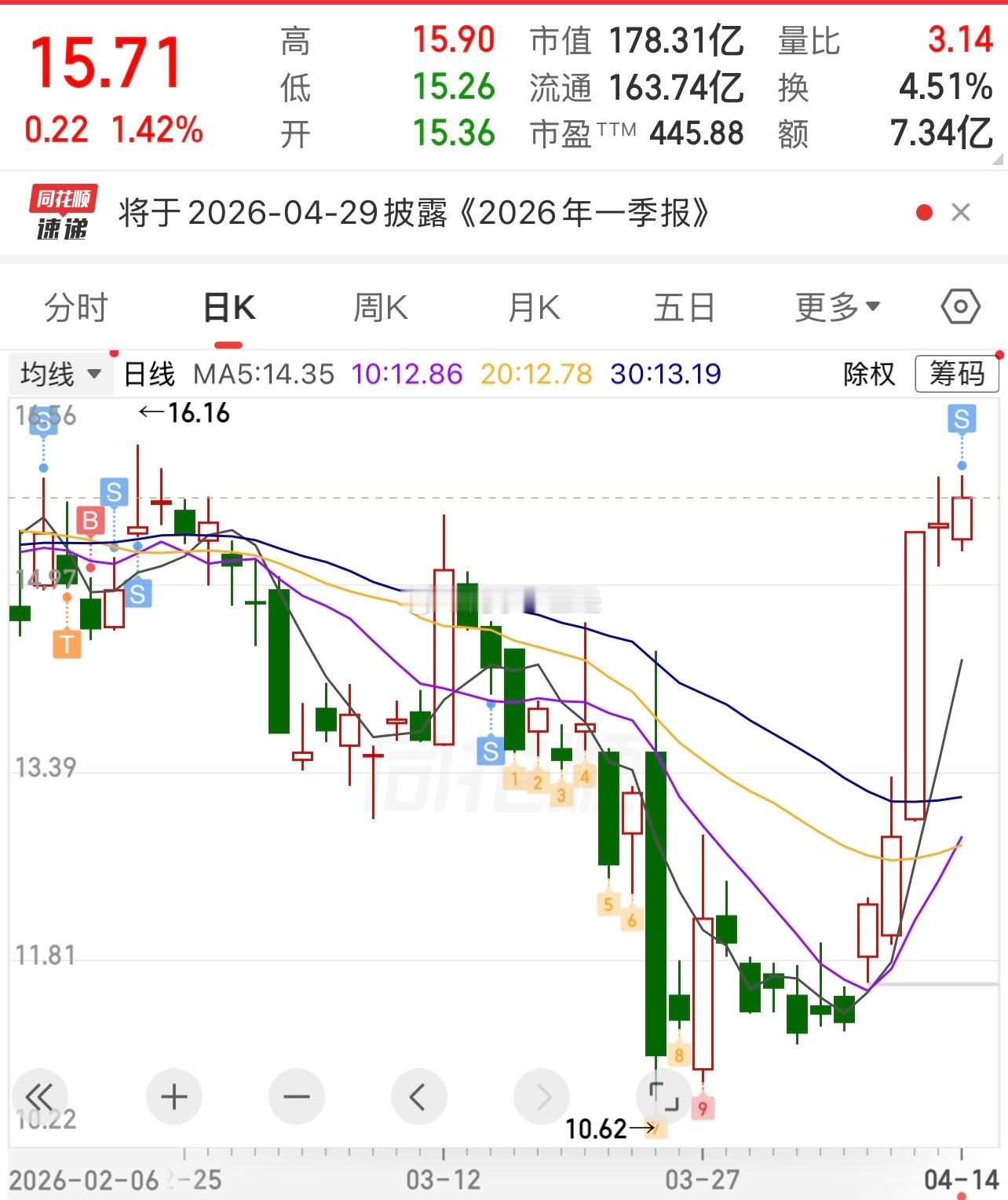Switch to the 周K weekly chart tab
Viewport: 1008px width, 1200px height.
(x=382, y=307)
